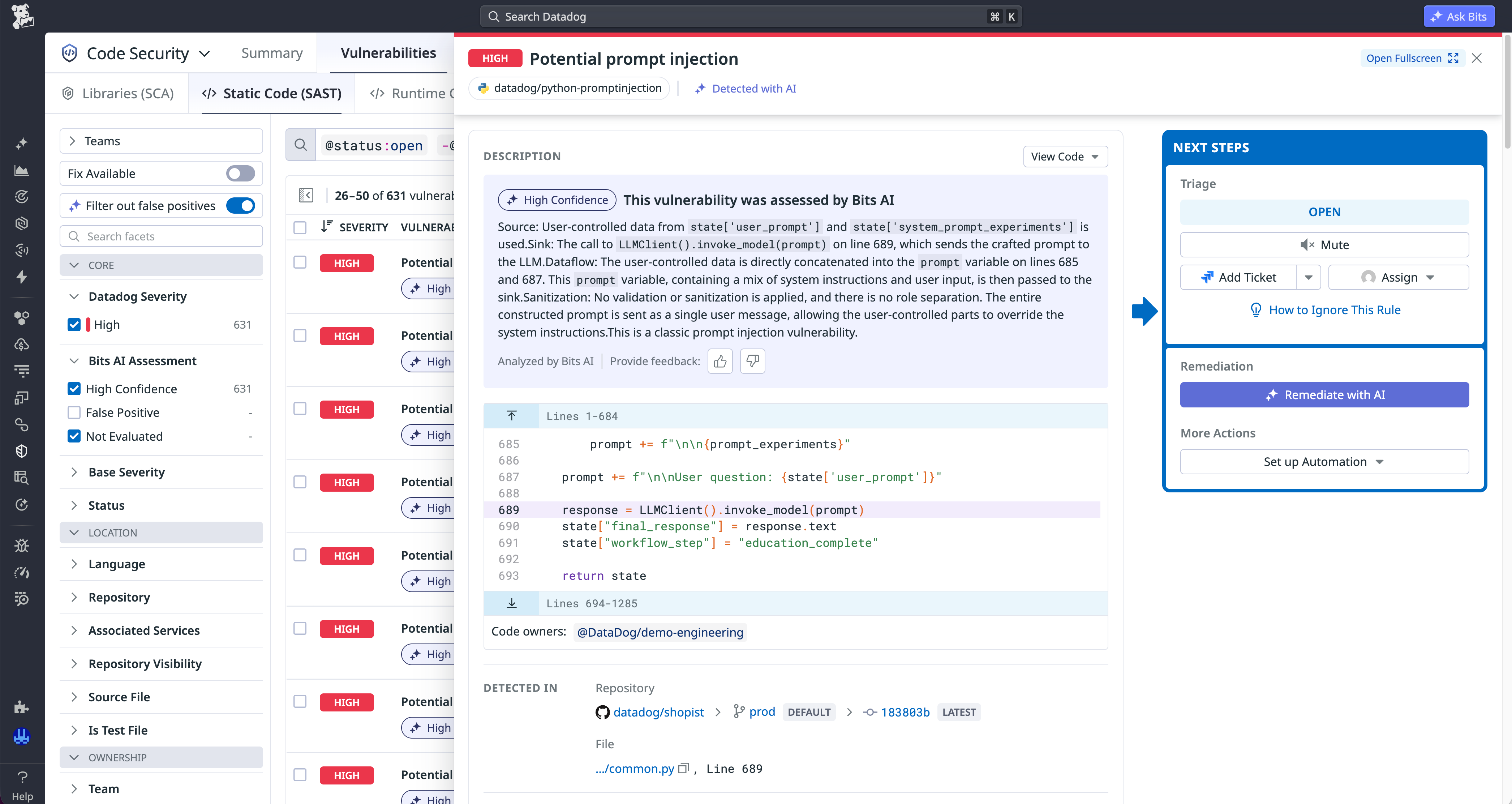
Task: Switch to the Summary tab
Action: [x=272, y=53]
